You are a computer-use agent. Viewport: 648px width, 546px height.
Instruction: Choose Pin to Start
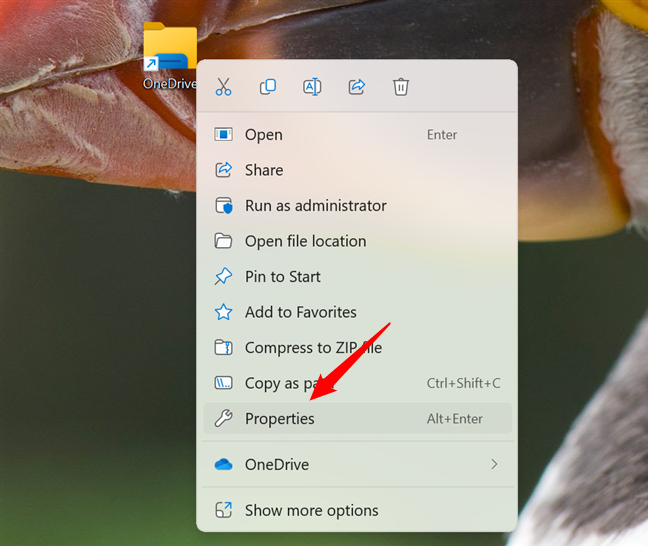357,277
